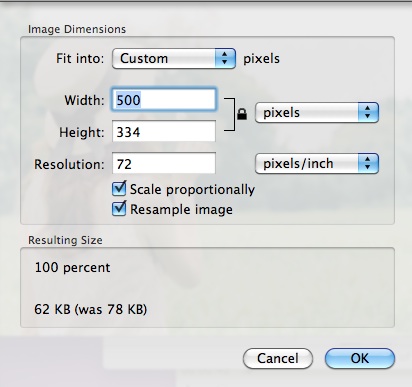Toggle the Scale proportionally checkbox
This screenshot has height=387, width=412.
(119, 189)
